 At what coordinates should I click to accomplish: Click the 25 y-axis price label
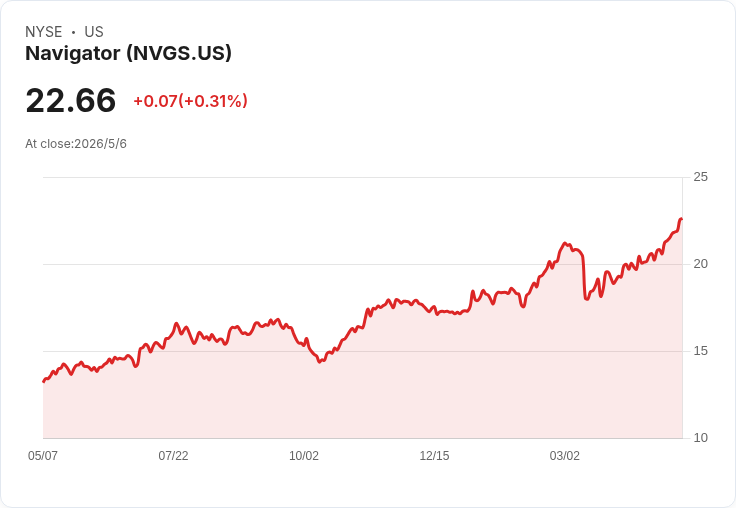click(700, 177)
